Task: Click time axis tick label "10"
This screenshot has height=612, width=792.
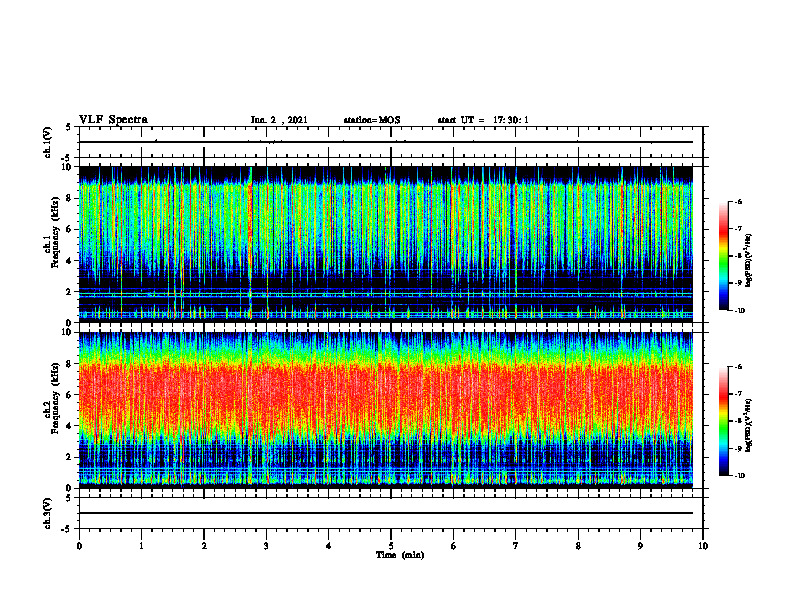Action: point(703,546)
